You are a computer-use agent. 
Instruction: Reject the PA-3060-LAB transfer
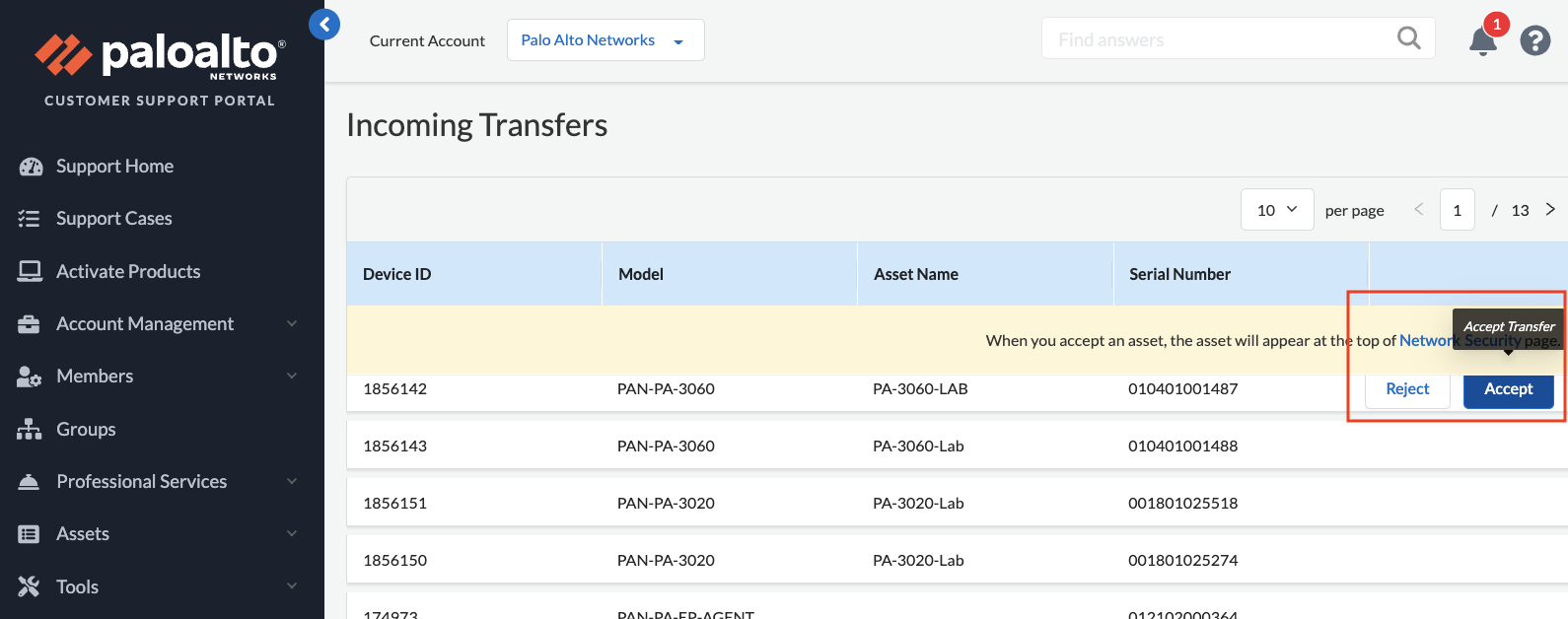click(x=1407, y=389)
